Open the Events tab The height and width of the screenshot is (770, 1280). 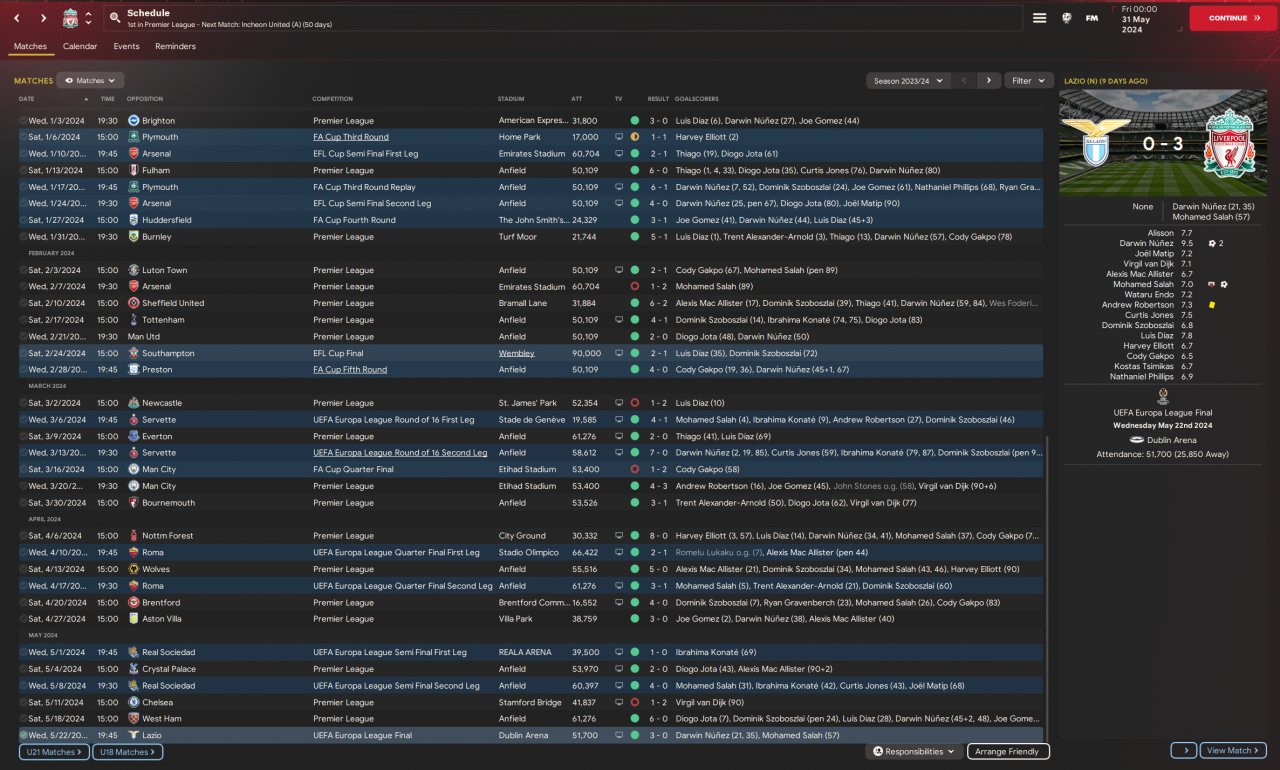[x=126, y=46]
